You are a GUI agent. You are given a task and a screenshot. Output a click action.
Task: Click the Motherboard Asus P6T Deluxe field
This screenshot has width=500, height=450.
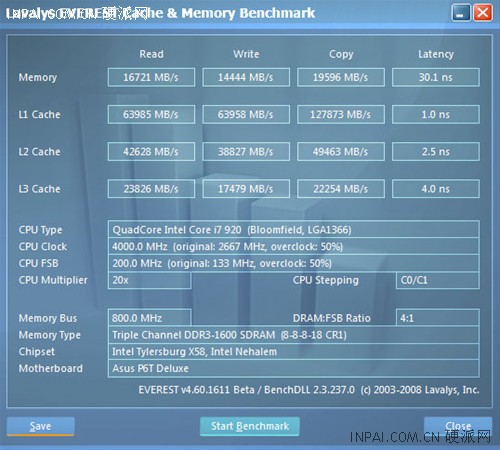pos(294,368)
